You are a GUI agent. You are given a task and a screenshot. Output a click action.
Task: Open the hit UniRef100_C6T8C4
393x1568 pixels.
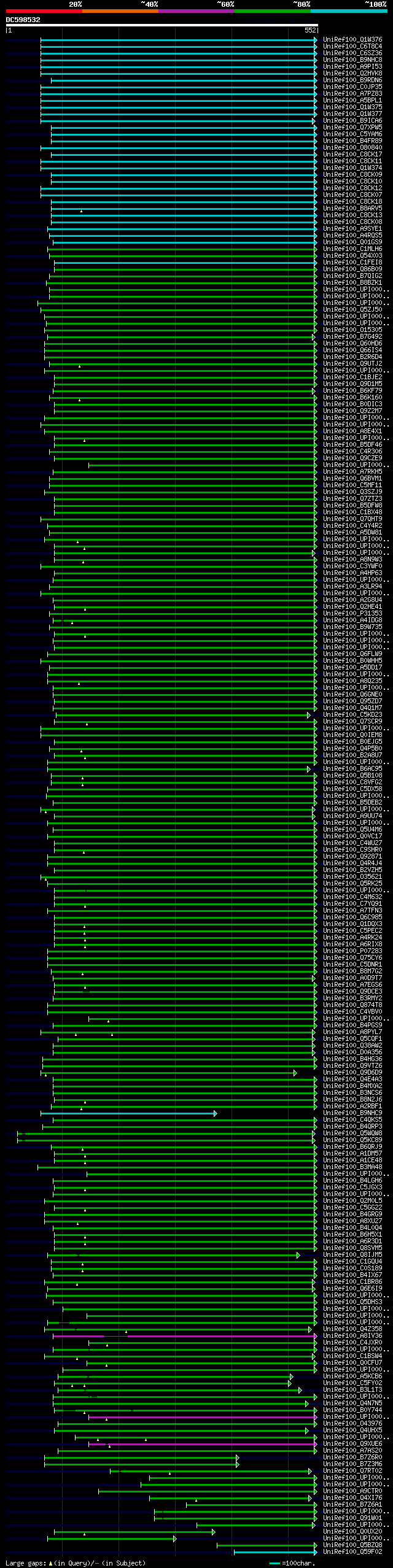[352, 46]
